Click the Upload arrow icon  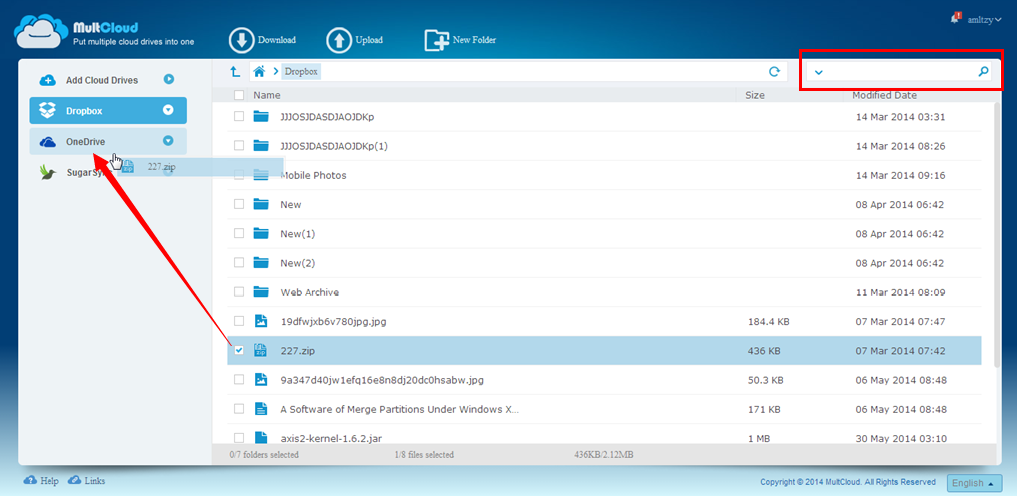pos(339,40)
